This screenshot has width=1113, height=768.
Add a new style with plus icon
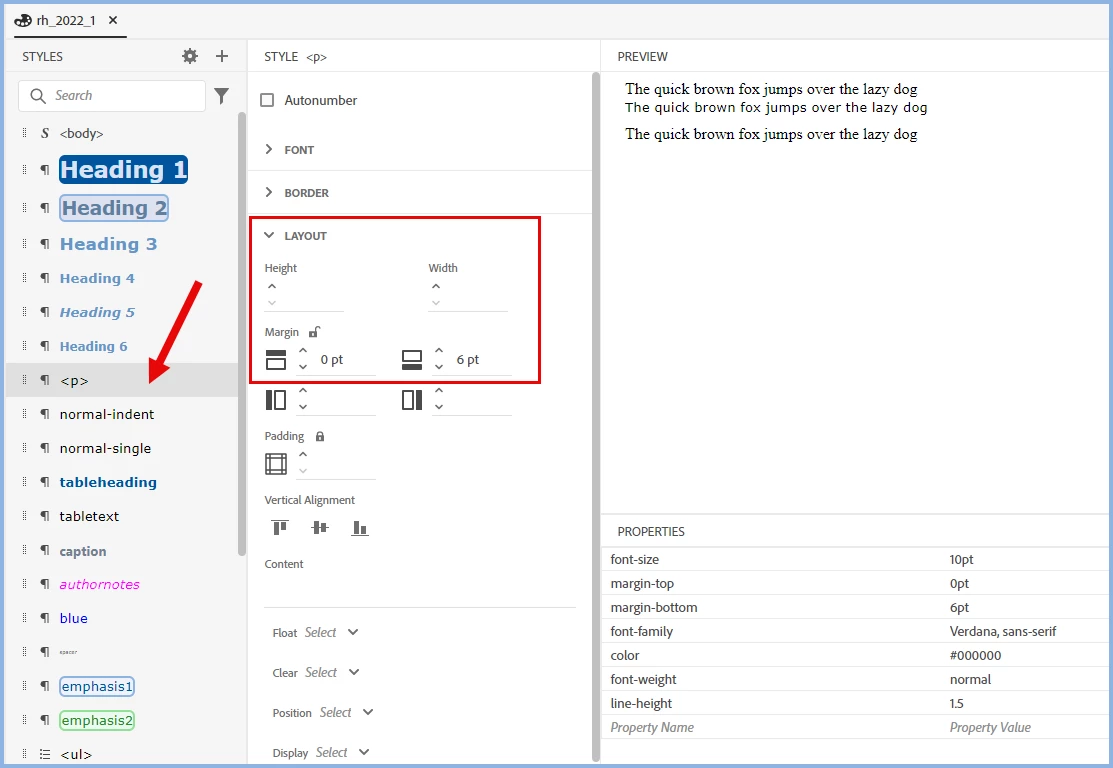[x=221, y=56]
